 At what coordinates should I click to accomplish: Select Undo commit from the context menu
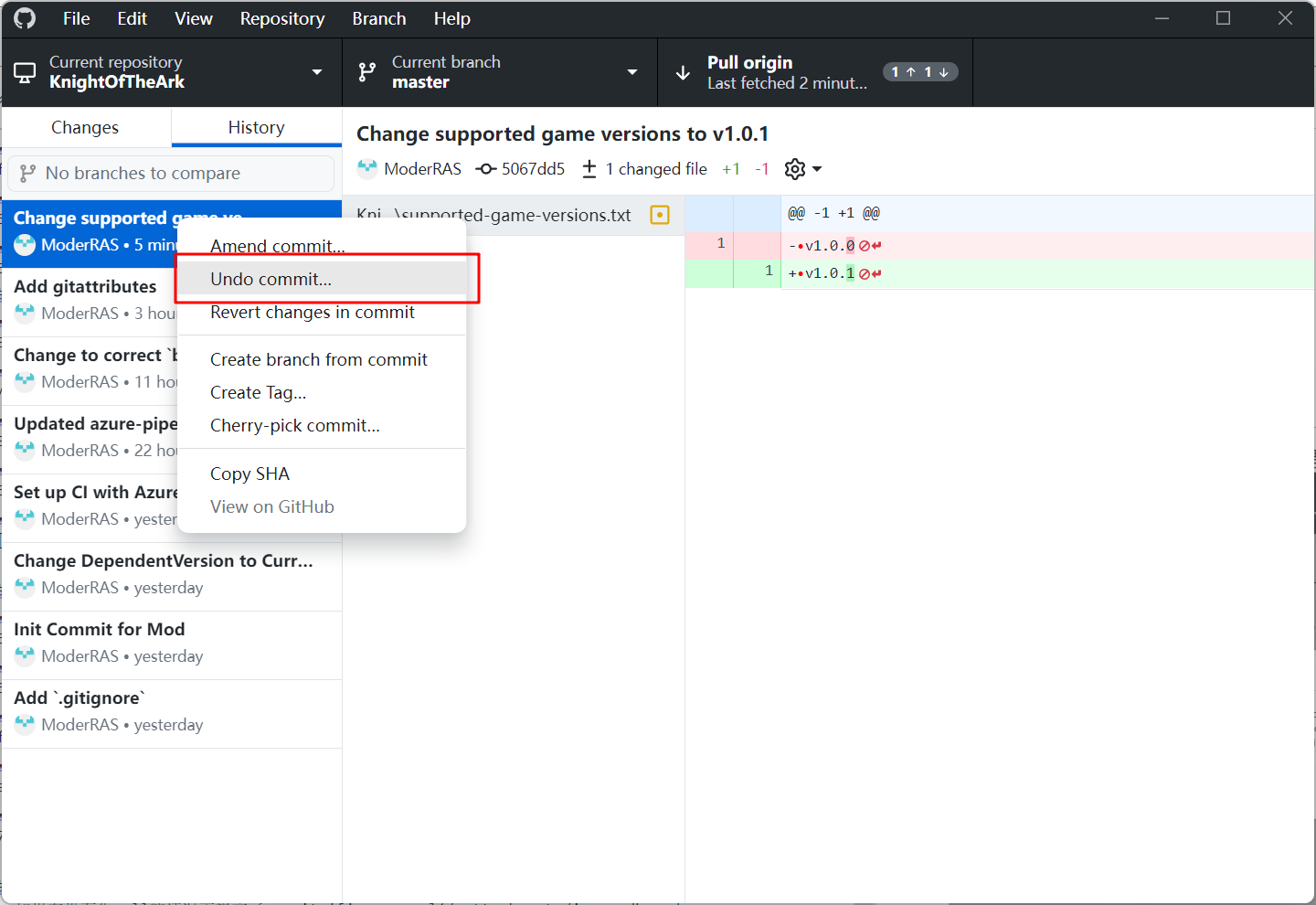[x=271, y=279]
